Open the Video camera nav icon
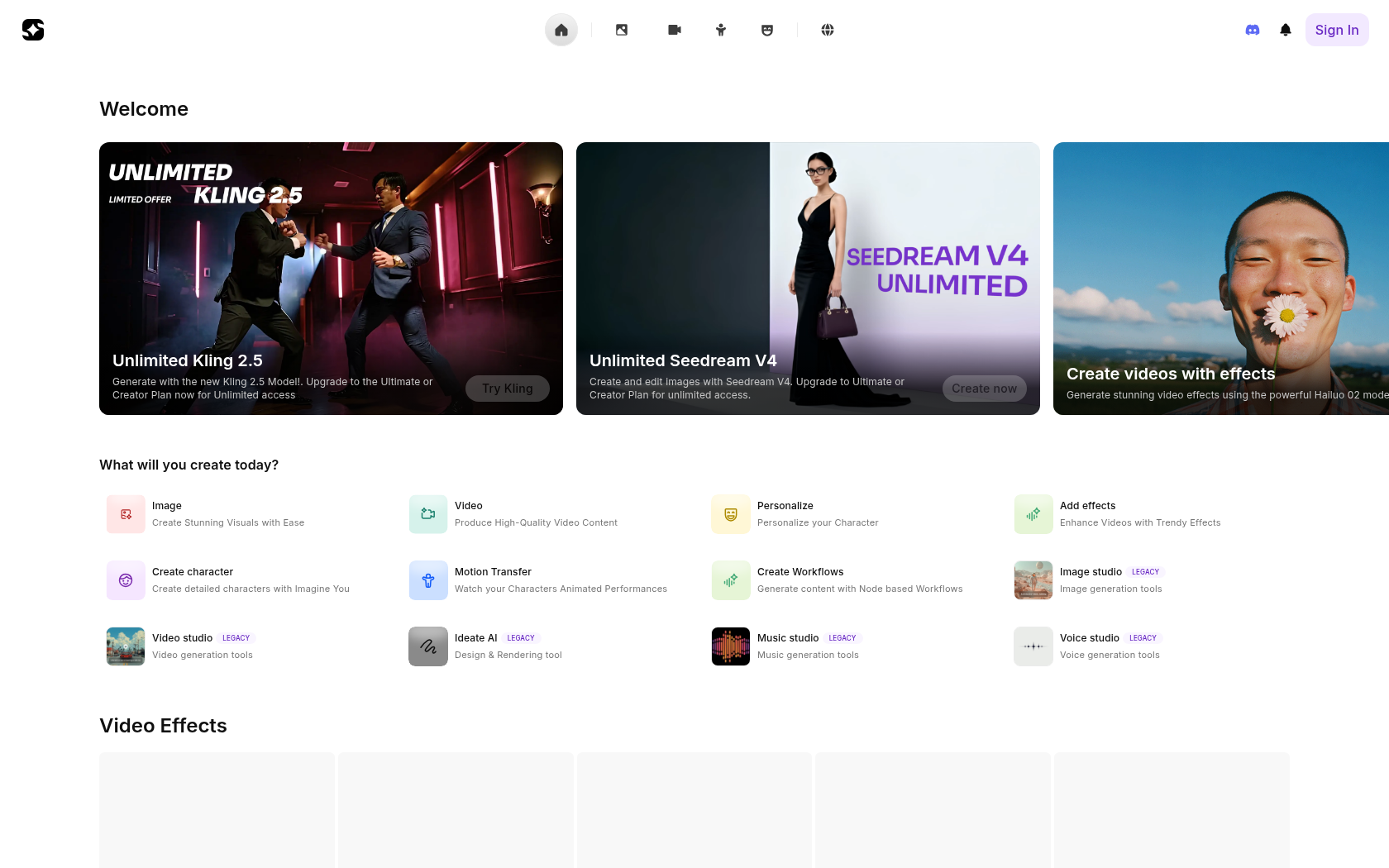Viewport: 1389px width, 868px height. tap(675, 30)
